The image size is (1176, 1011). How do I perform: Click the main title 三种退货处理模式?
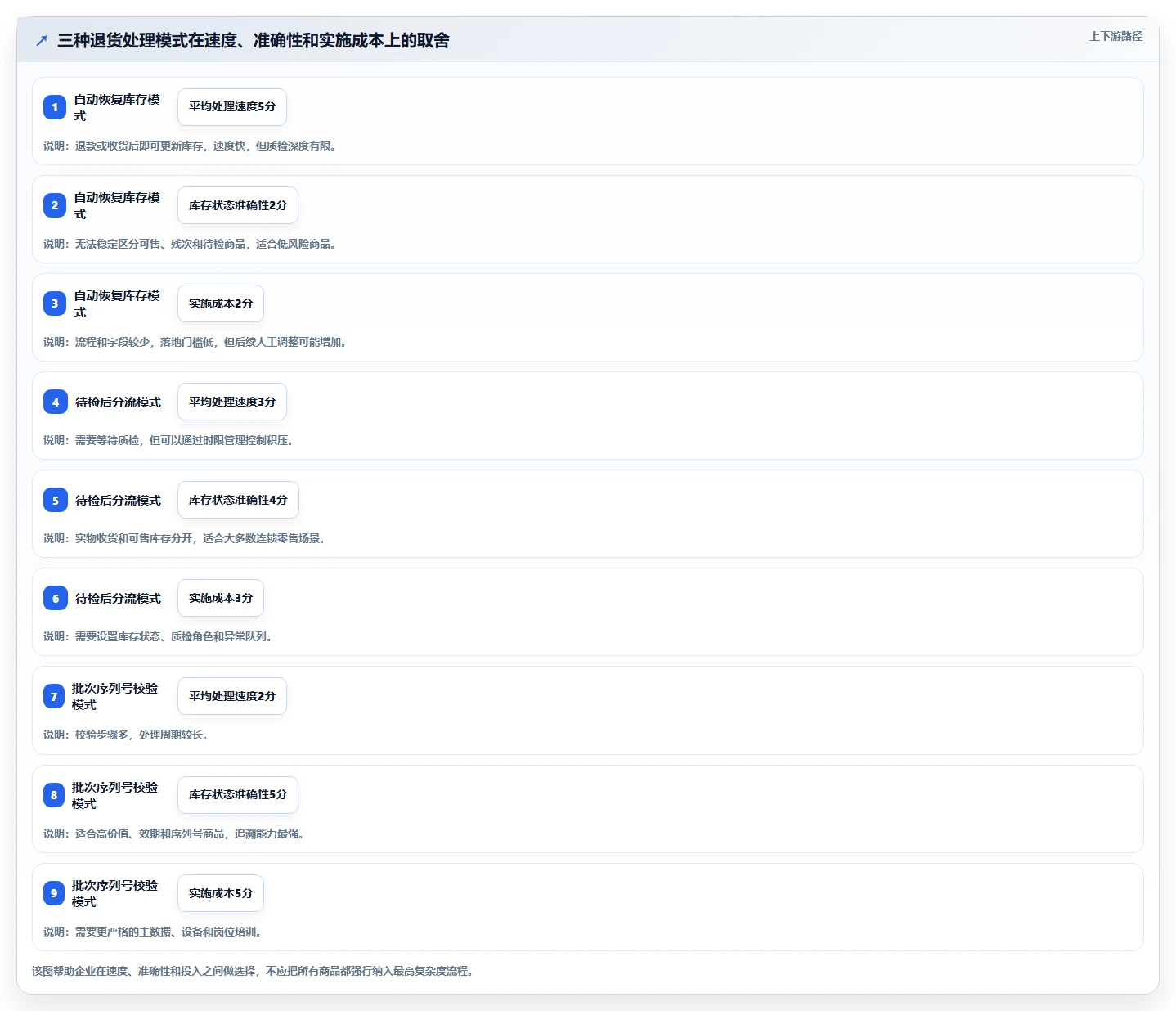(254, 40)
